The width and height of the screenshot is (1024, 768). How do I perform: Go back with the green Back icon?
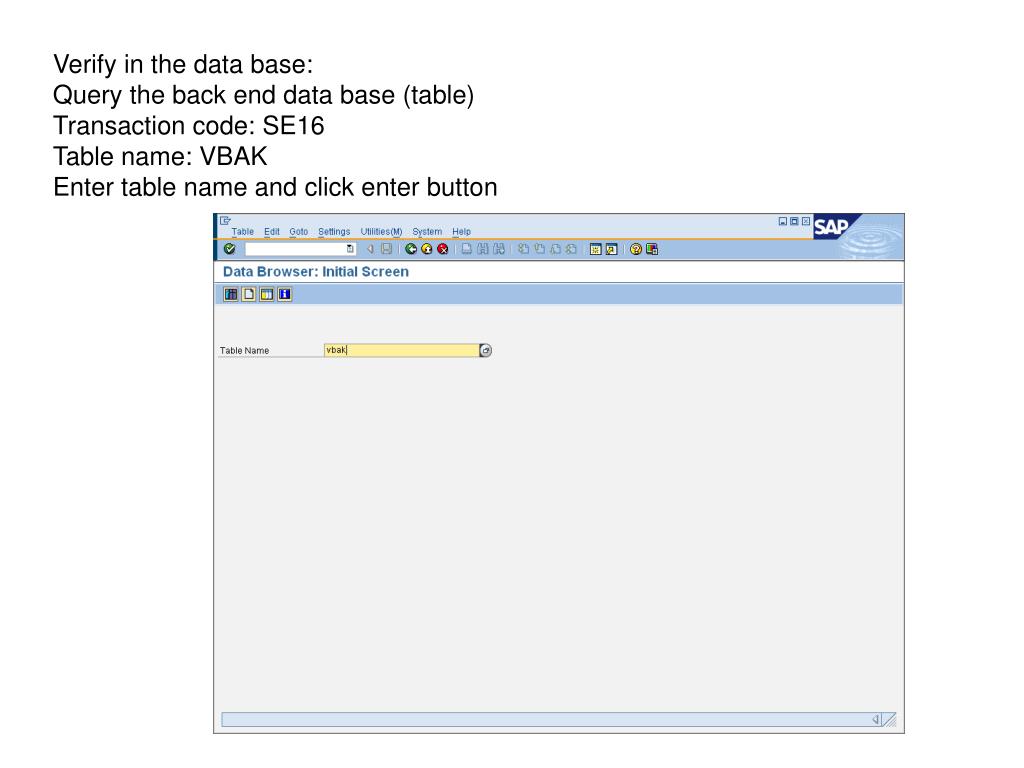point(411,249)
